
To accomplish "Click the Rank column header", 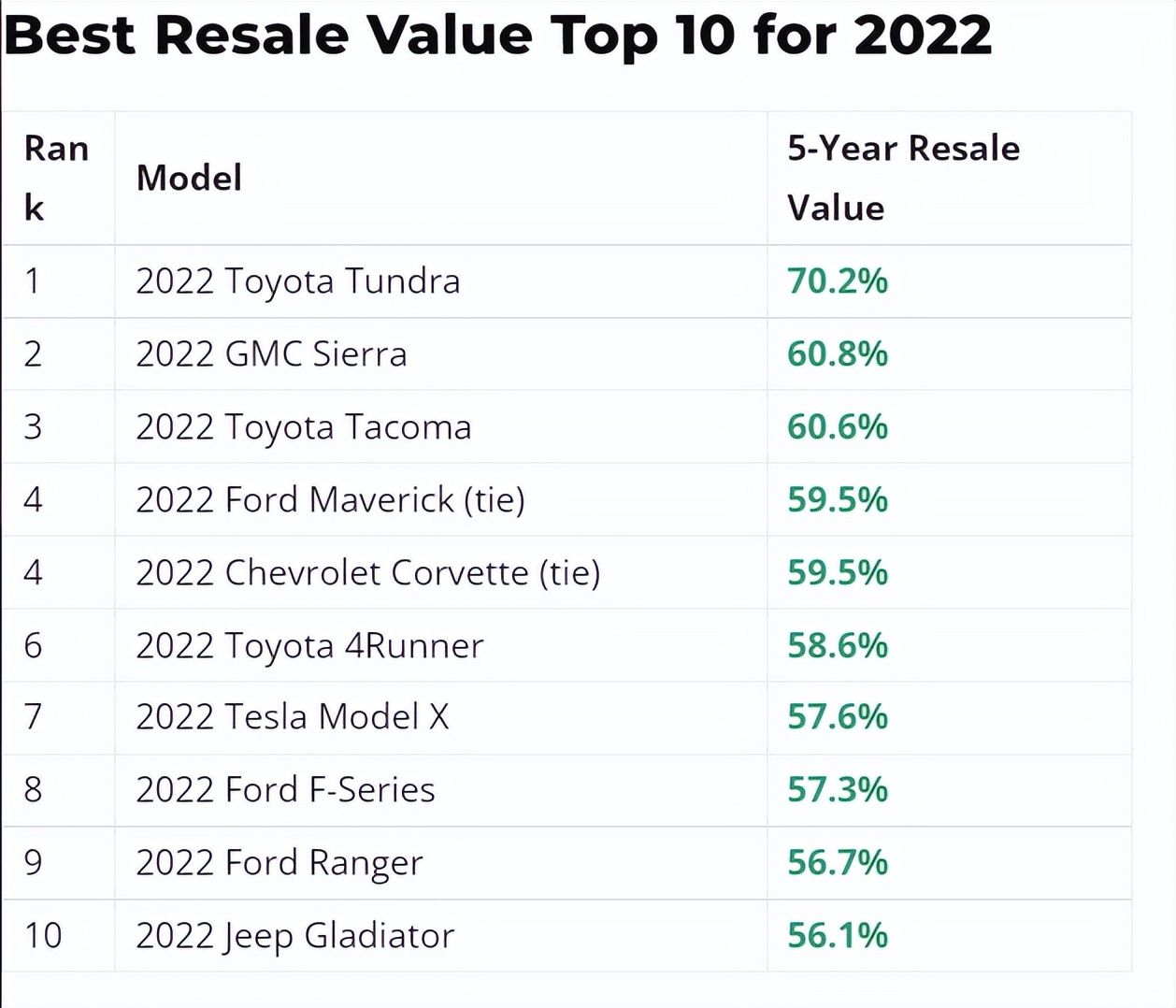I will (x=56, y=178).
